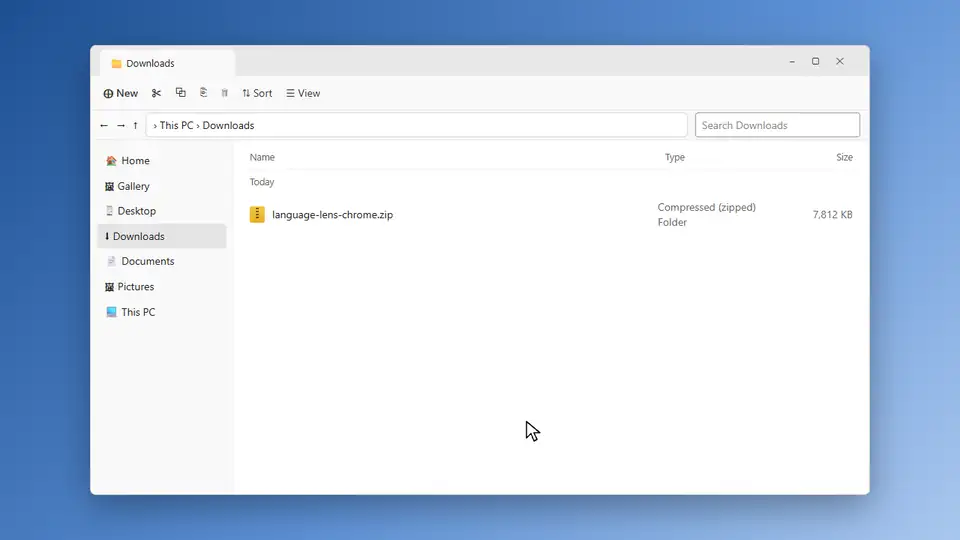
Task: Click the 7,812 KB size value
Action: pos(833,215)
